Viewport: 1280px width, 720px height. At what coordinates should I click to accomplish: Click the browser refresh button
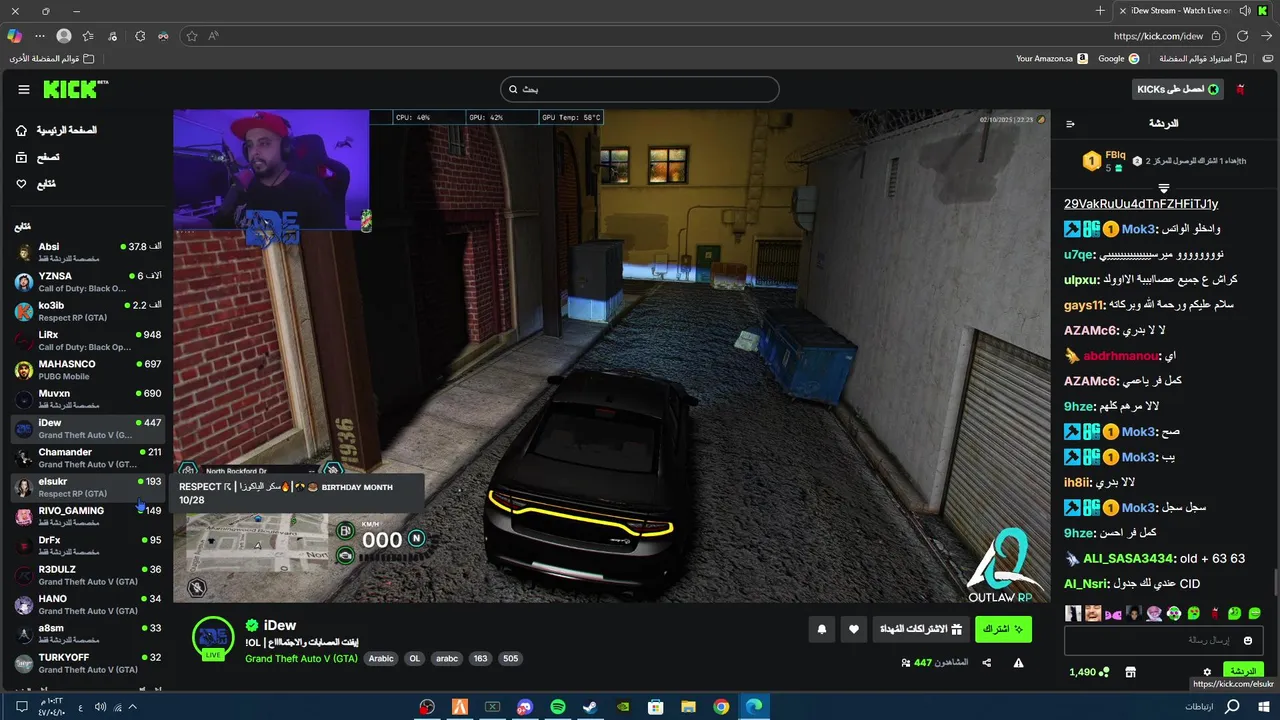click(x=1241, y=35)
